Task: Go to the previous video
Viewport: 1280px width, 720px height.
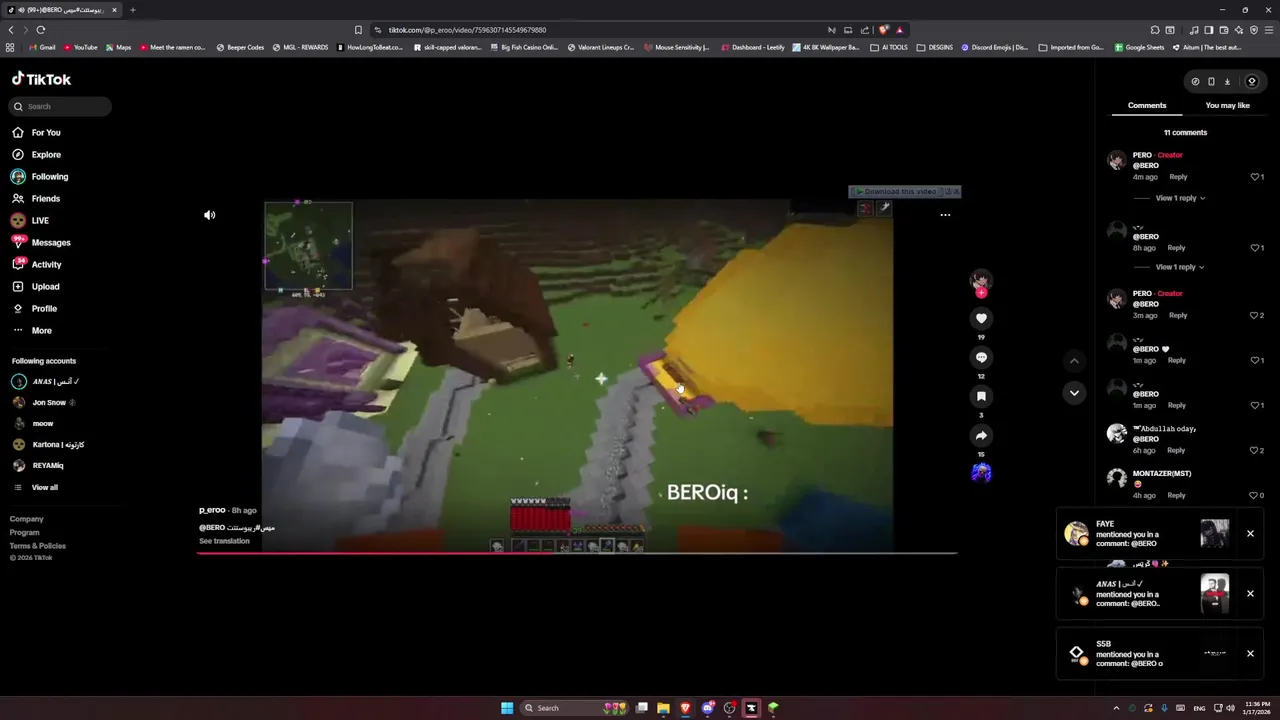Action: click(1074, 361)
